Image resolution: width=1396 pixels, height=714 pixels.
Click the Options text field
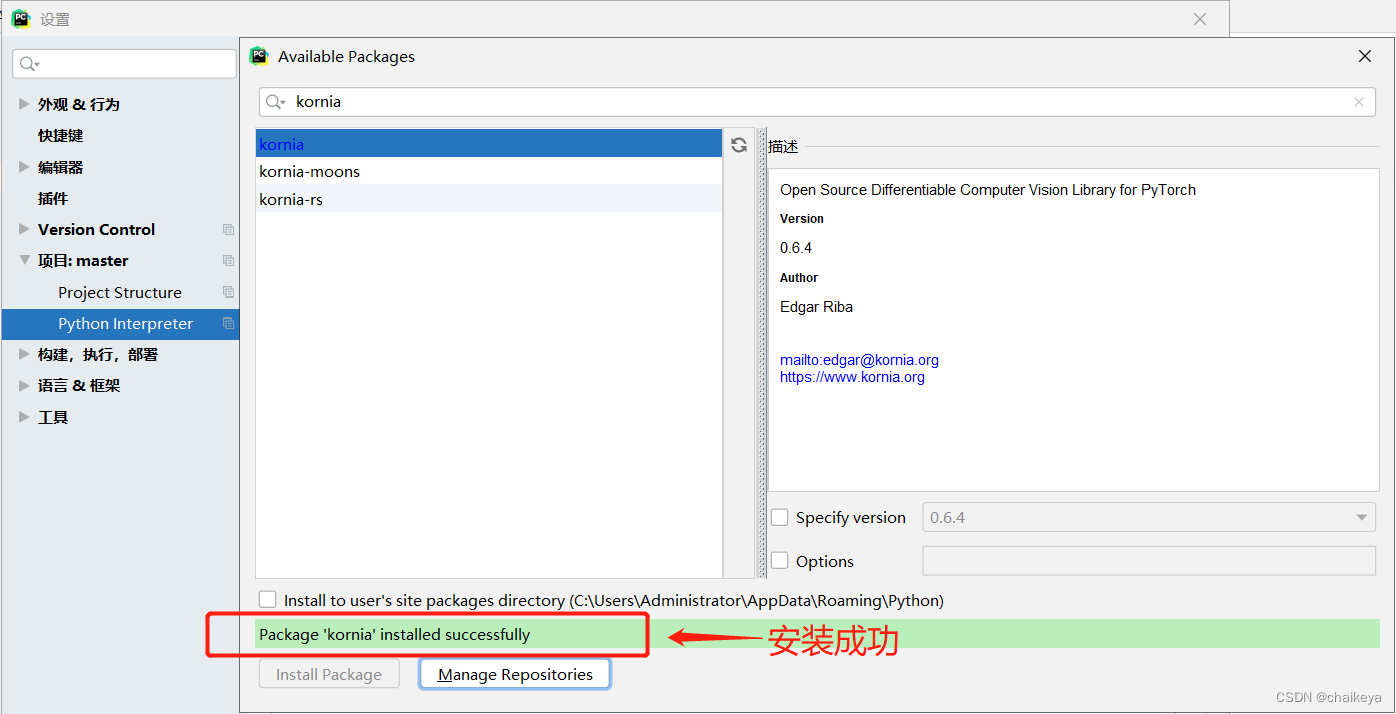1149,561
